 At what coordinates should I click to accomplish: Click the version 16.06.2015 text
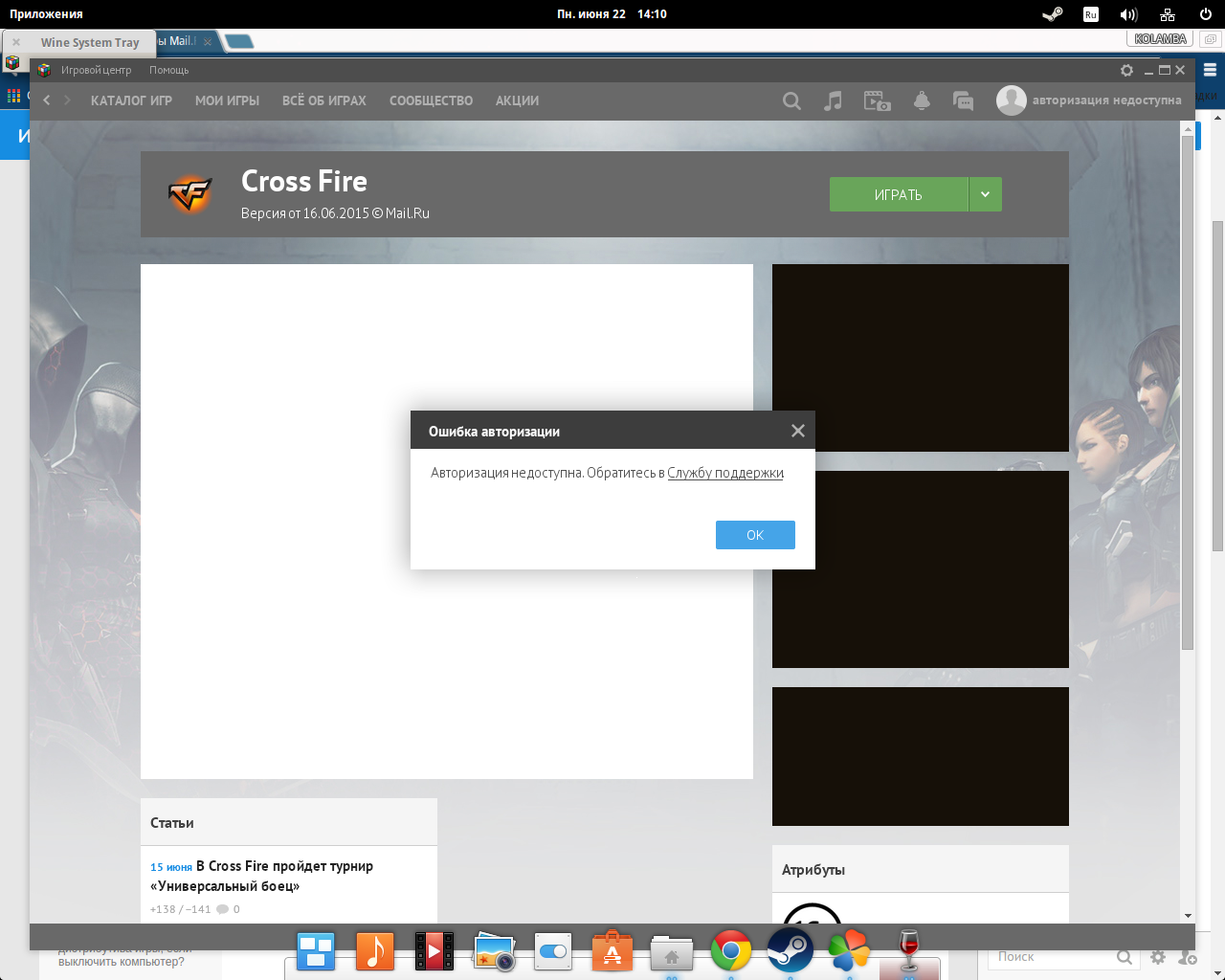click(335, 213)
